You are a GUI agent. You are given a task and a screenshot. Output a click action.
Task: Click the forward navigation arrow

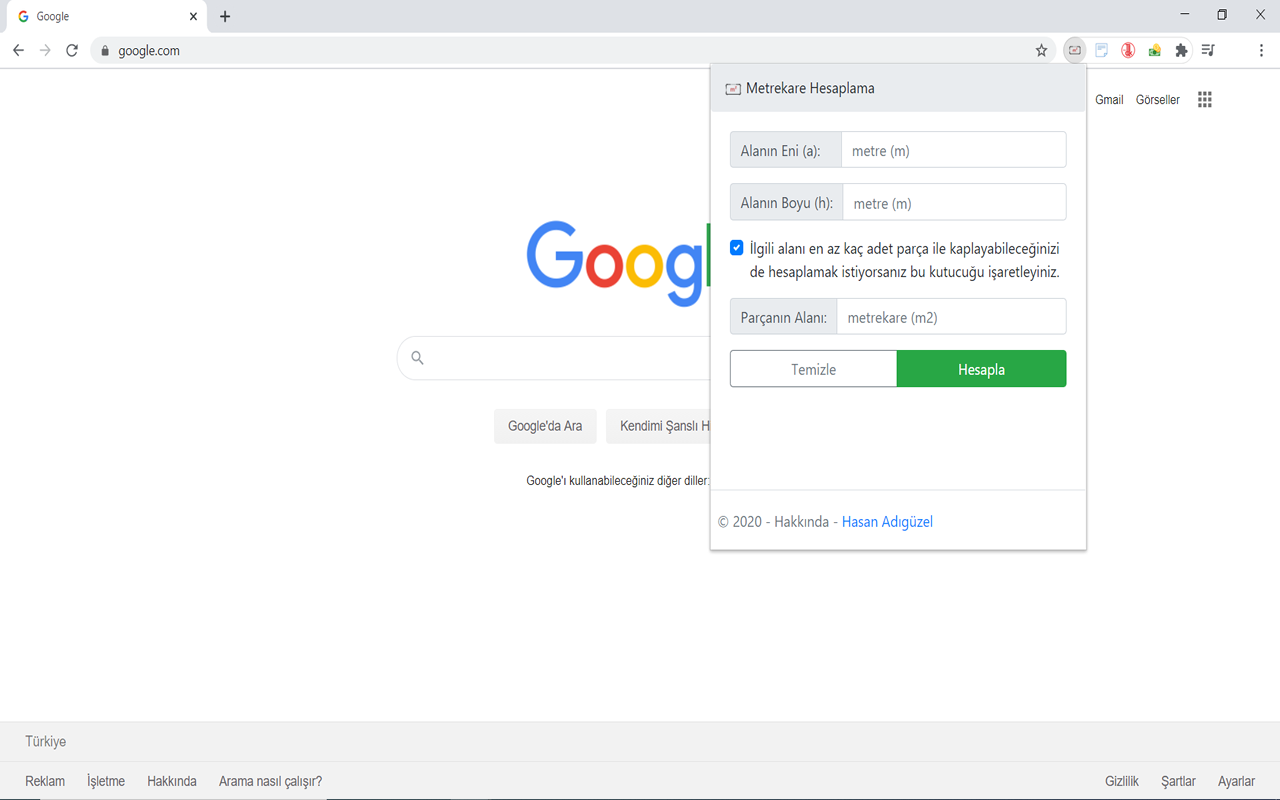click(45, 50)
